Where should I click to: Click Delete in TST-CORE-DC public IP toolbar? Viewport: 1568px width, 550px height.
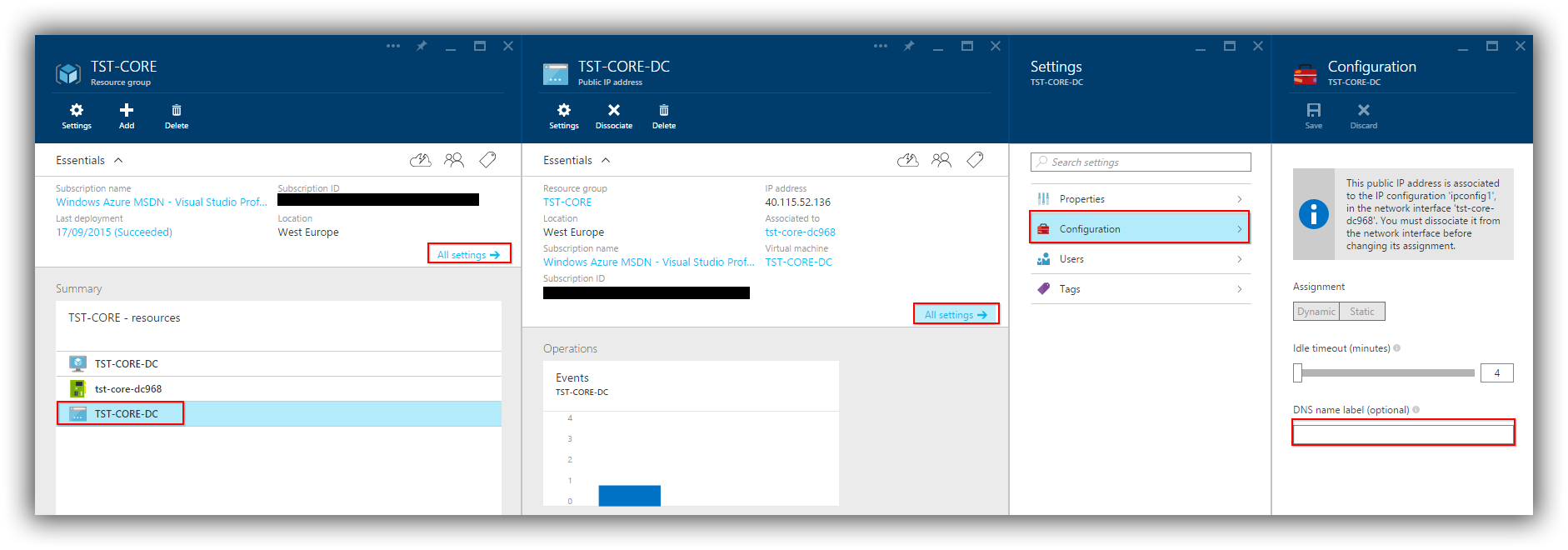point(664,116)
